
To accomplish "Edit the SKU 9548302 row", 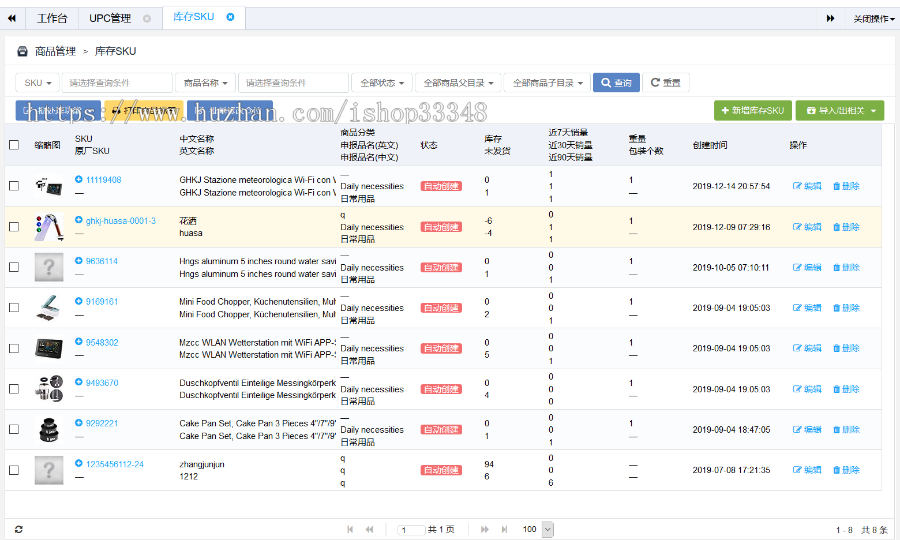I will [x=807, y=348].
